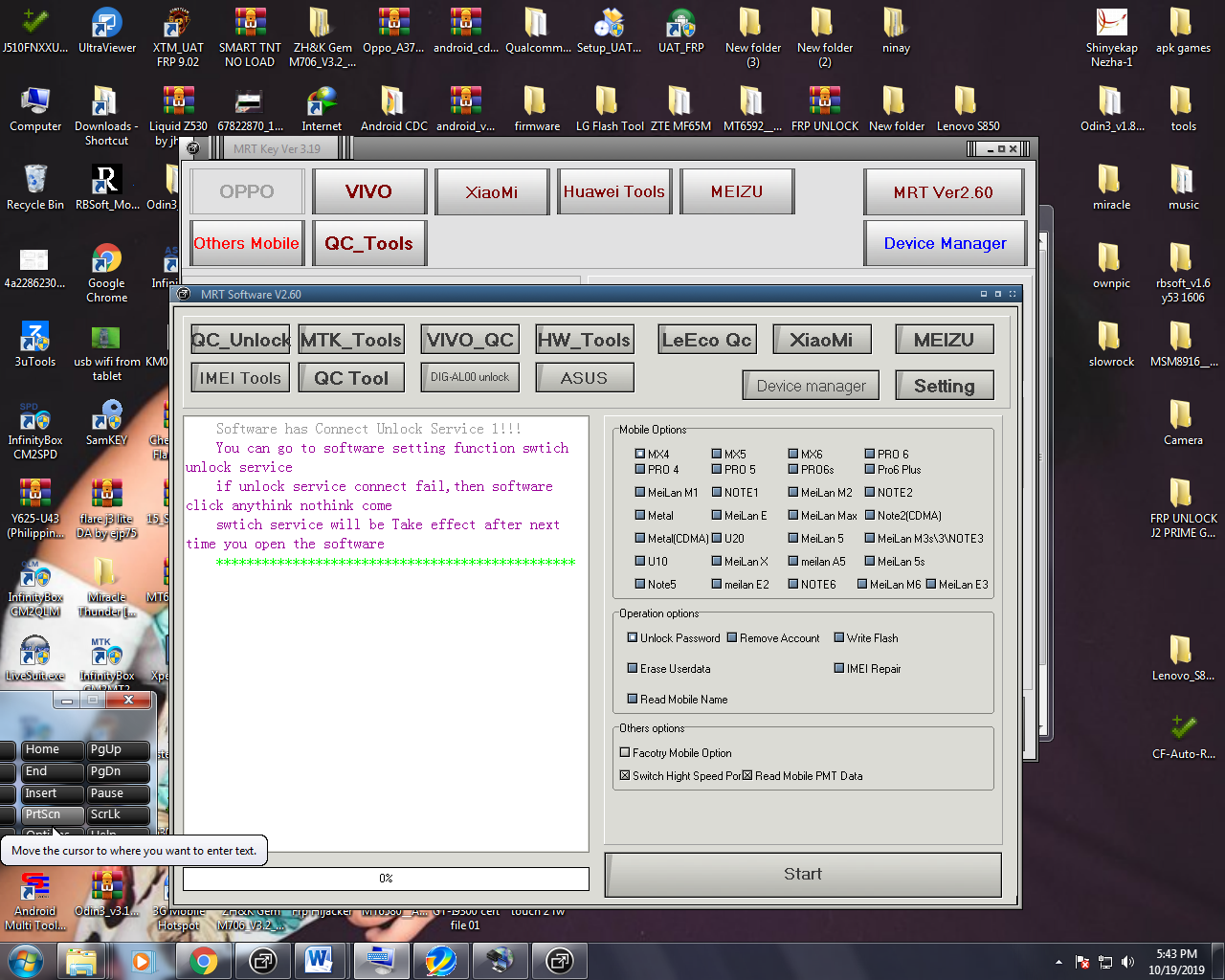Click the QC Tool button
This screenshot has height=980, width=1225.
[351, 378]
